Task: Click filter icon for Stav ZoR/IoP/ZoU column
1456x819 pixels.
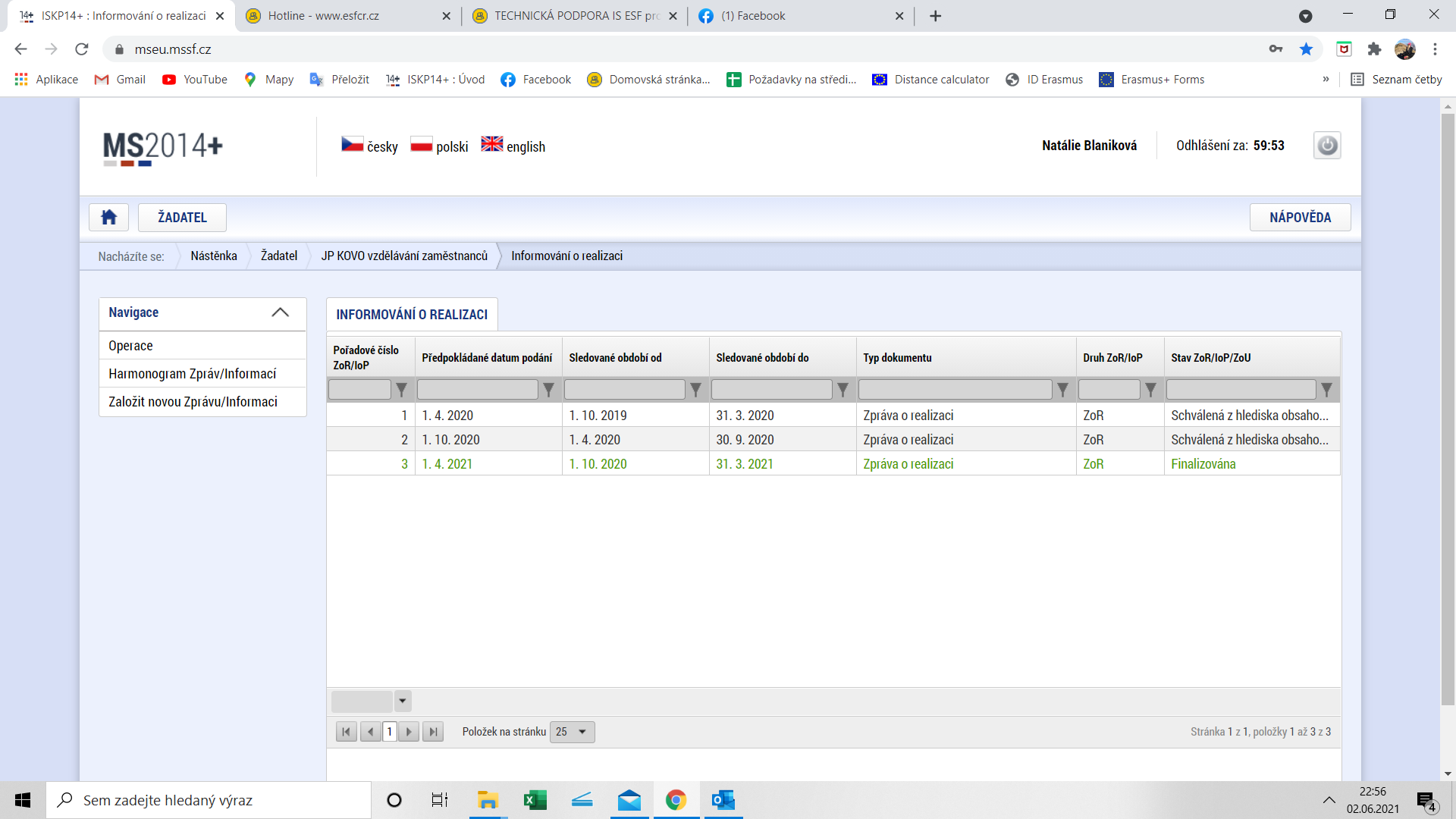Action: click(x=1326, y=390)
